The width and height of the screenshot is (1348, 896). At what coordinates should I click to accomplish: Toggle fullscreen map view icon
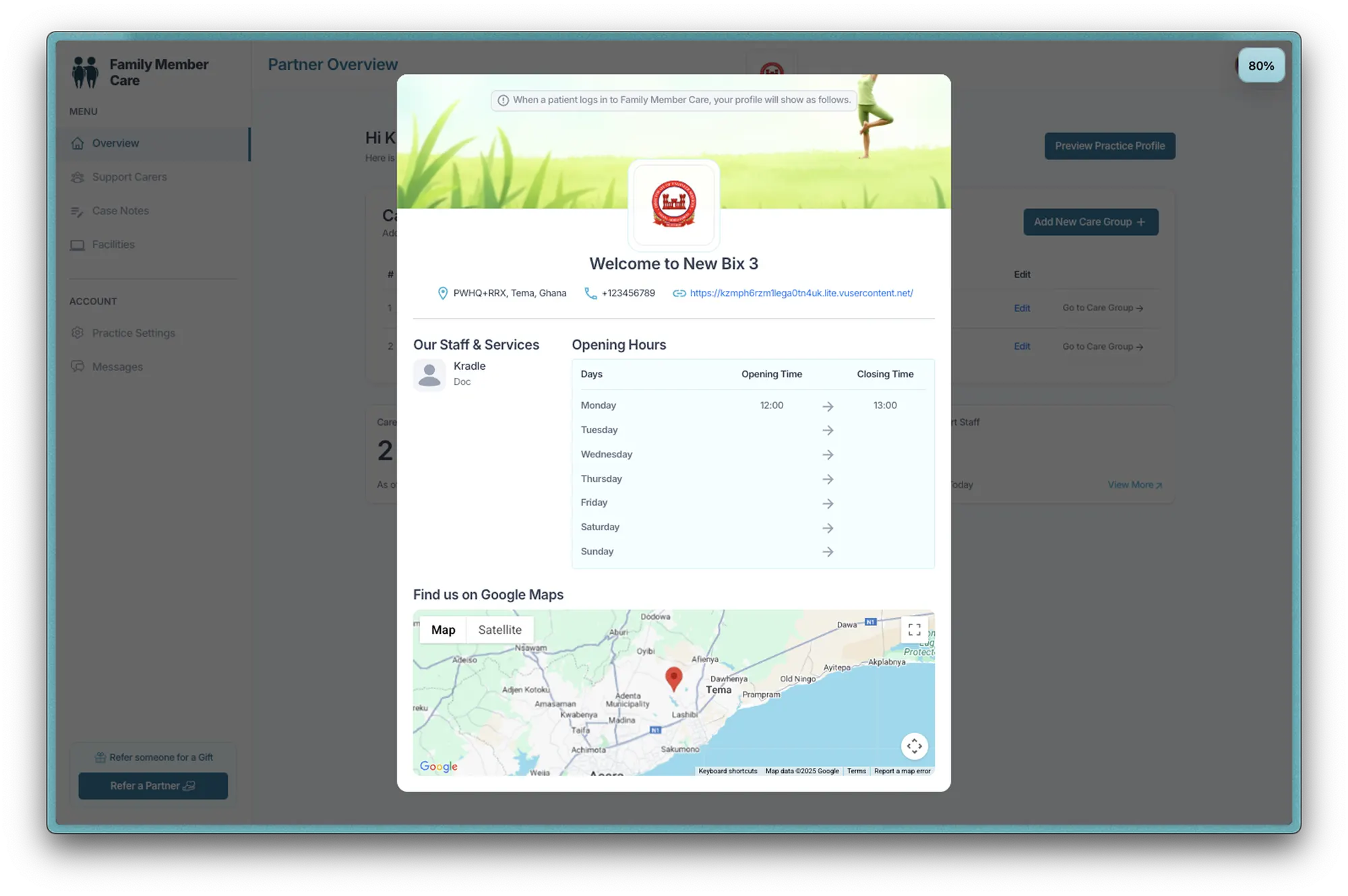914,630
